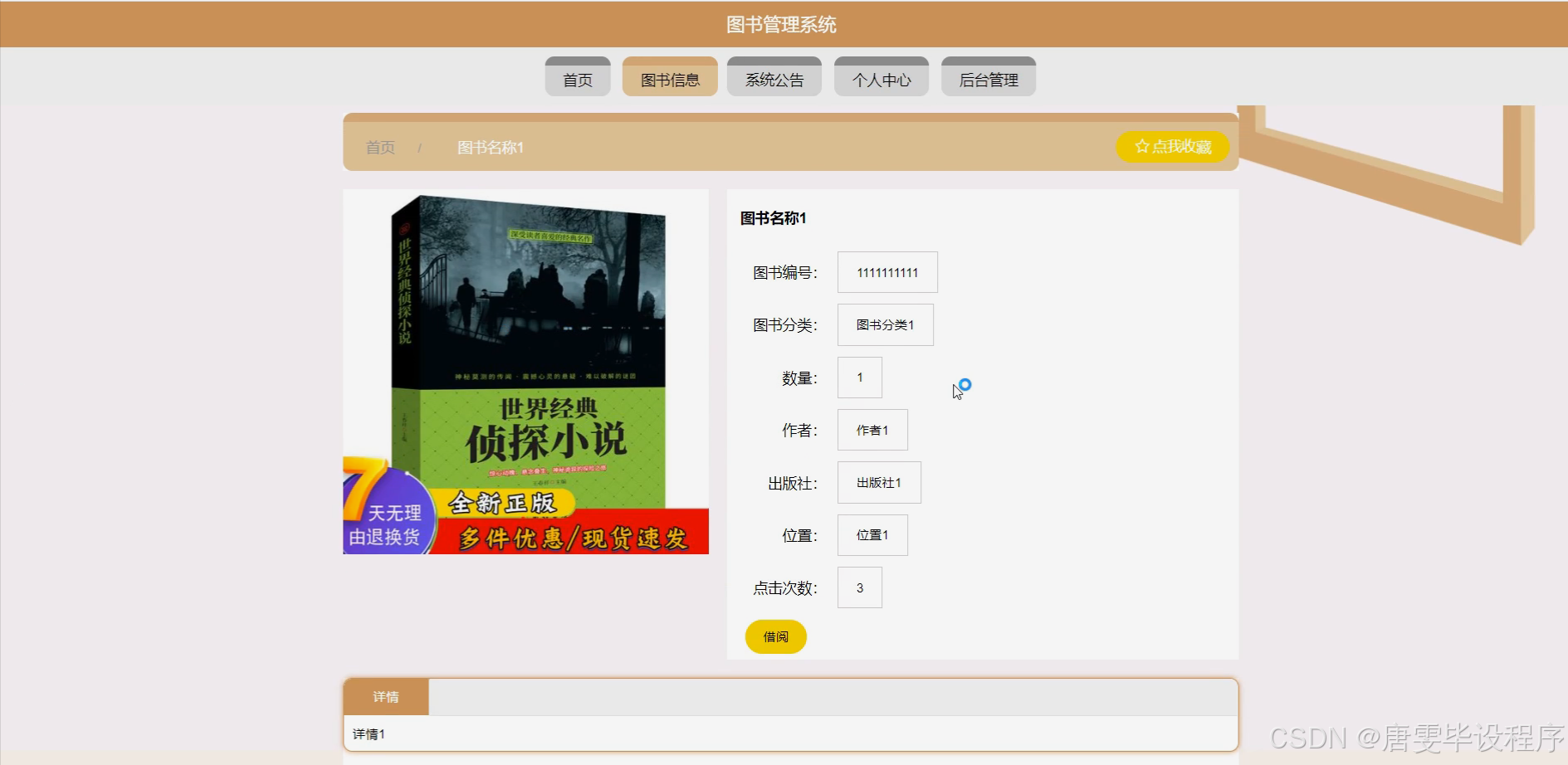Click the 出版社: label
1568x765 pixels.
(x=793, y=483)
